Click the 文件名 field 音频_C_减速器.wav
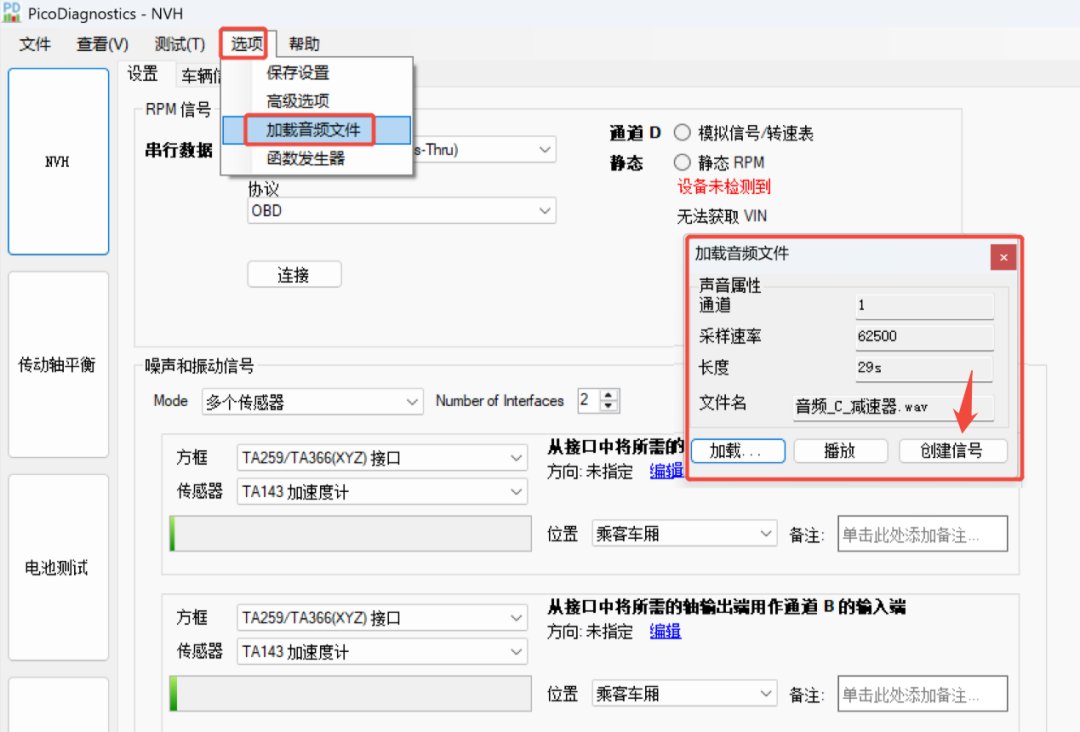This screenshot has width=1080, height=732. pos(893,407)
